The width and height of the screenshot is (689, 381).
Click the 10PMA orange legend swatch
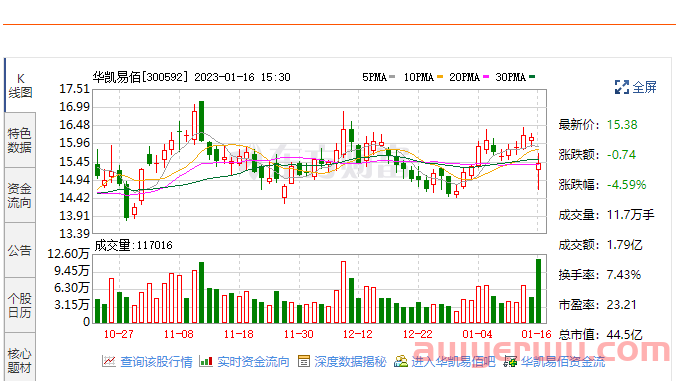(x=440, y=77)
